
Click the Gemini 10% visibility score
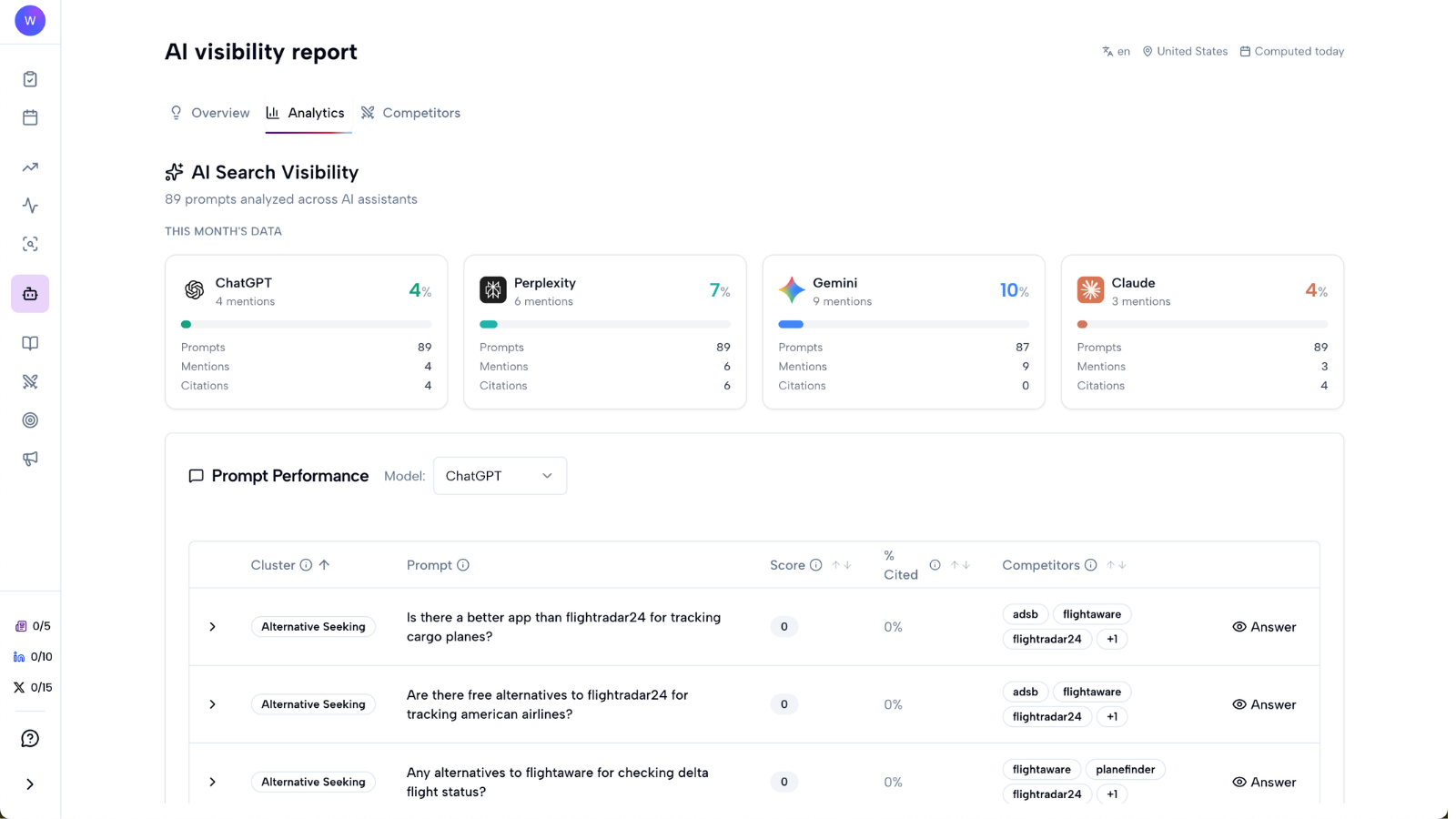1014,290
